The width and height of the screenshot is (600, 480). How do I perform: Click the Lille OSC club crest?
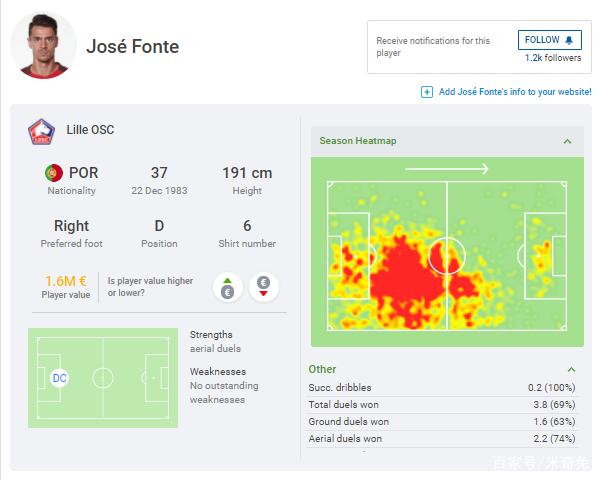pyautogui.click(x=42, y=131)
